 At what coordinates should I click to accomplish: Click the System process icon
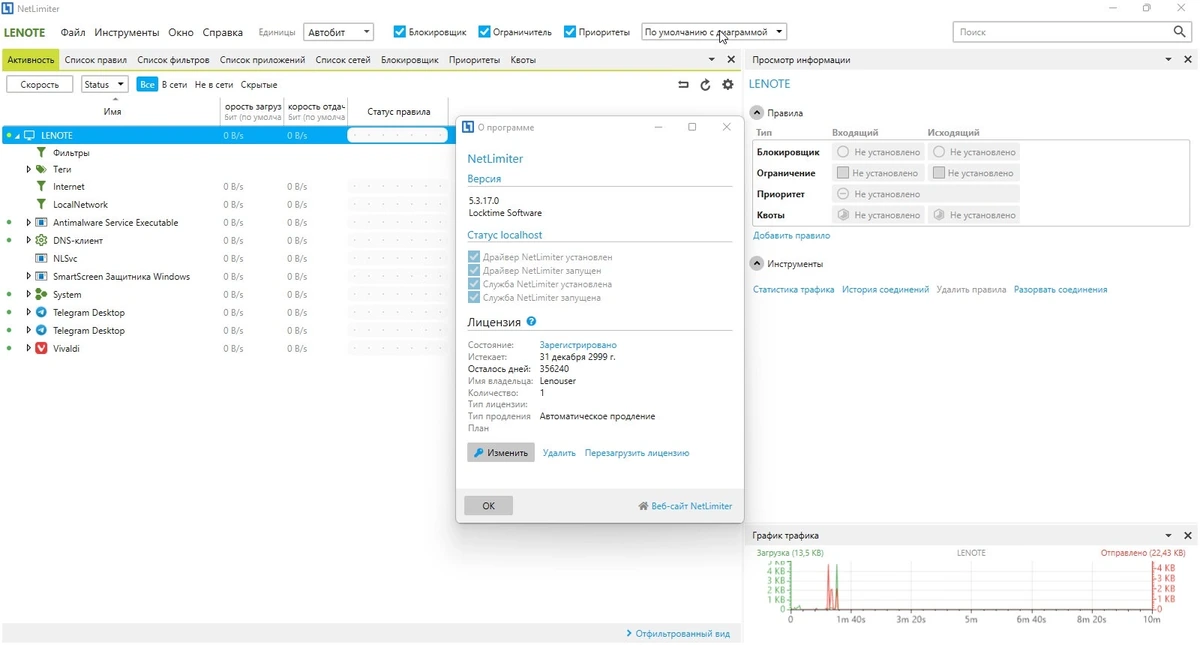point(41,295)
